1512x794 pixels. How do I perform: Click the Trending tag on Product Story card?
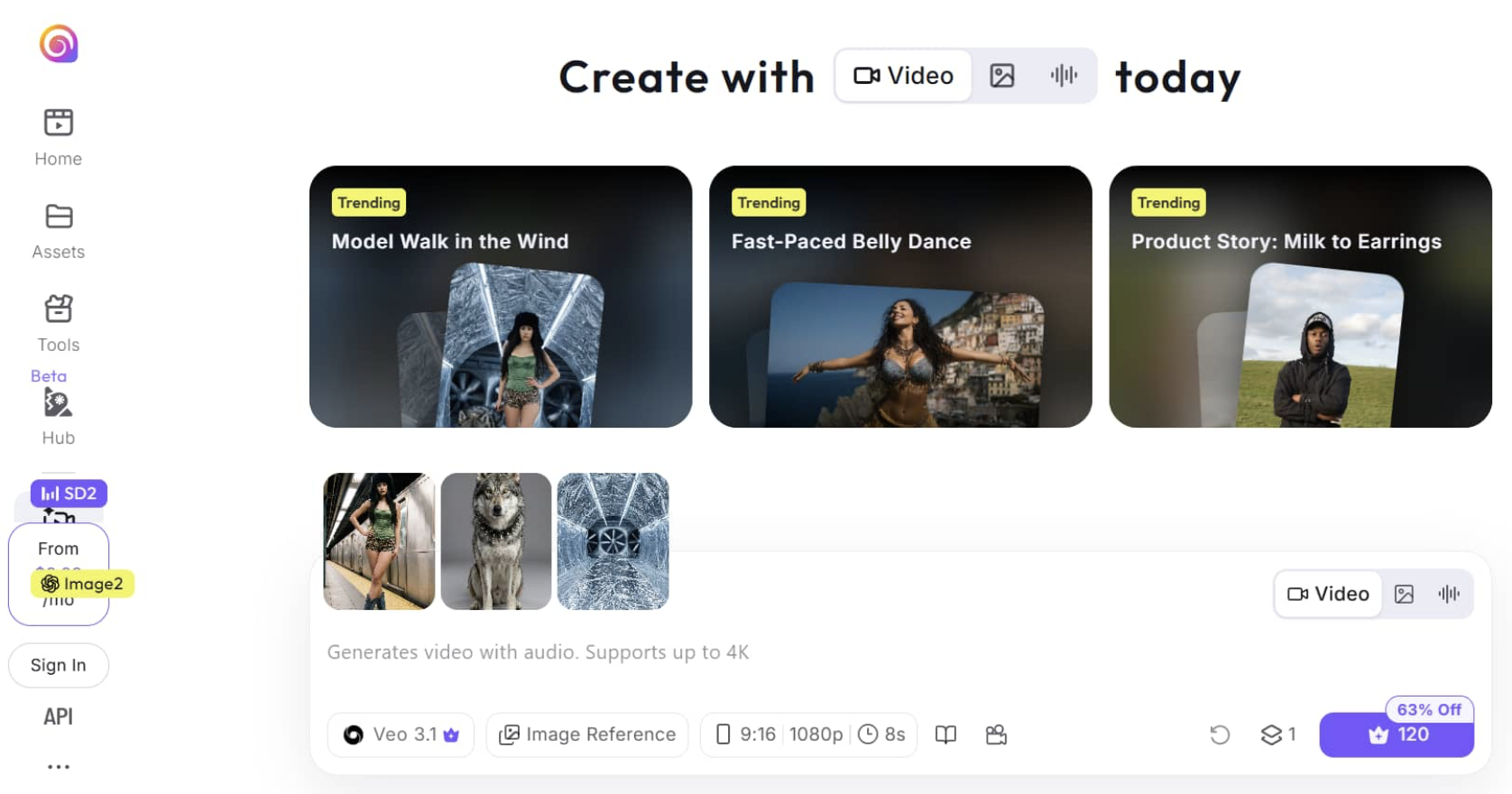[1168, 202]
